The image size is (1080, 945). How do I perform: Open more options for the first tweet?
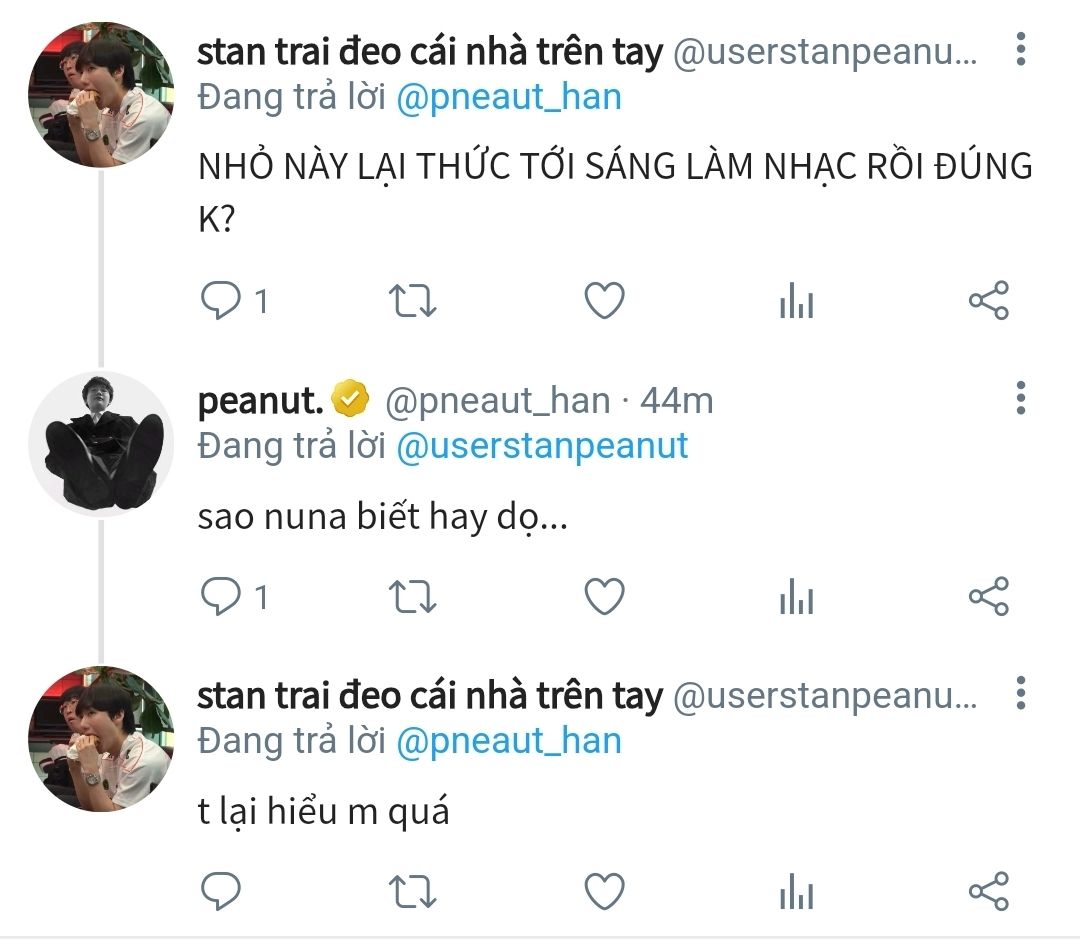1020,48
